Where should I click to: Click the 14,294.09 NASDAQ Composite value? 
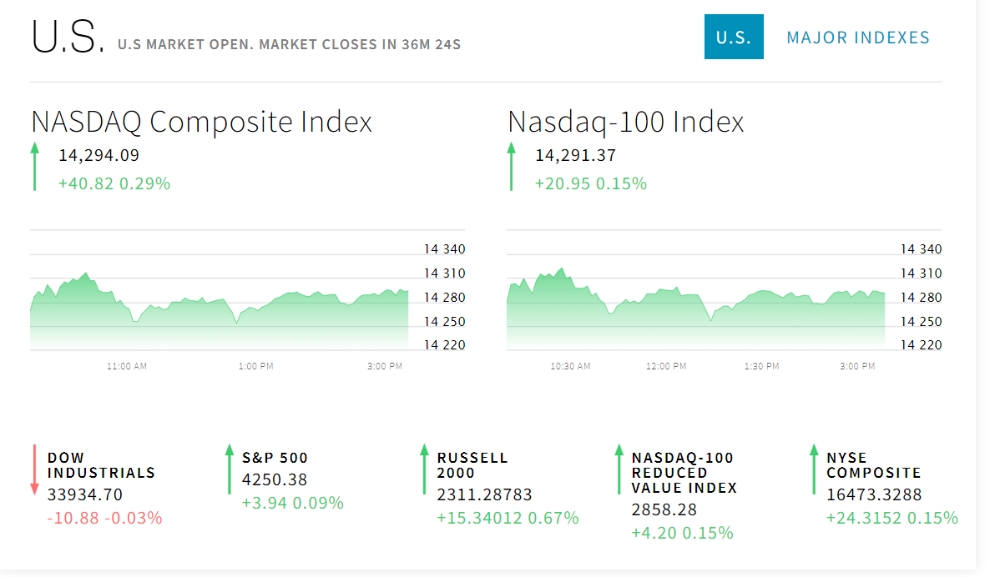click(x=99, y=155)
